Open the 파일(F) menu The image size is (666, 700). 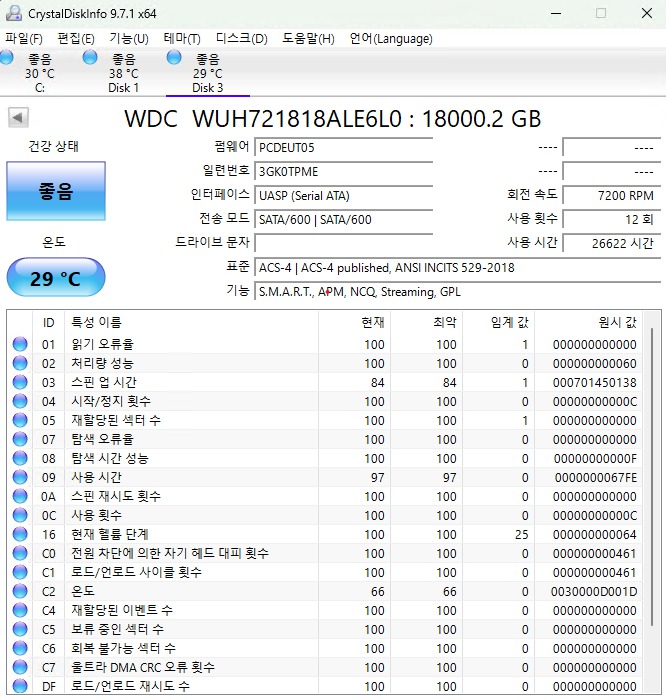(x=24, y=39)
